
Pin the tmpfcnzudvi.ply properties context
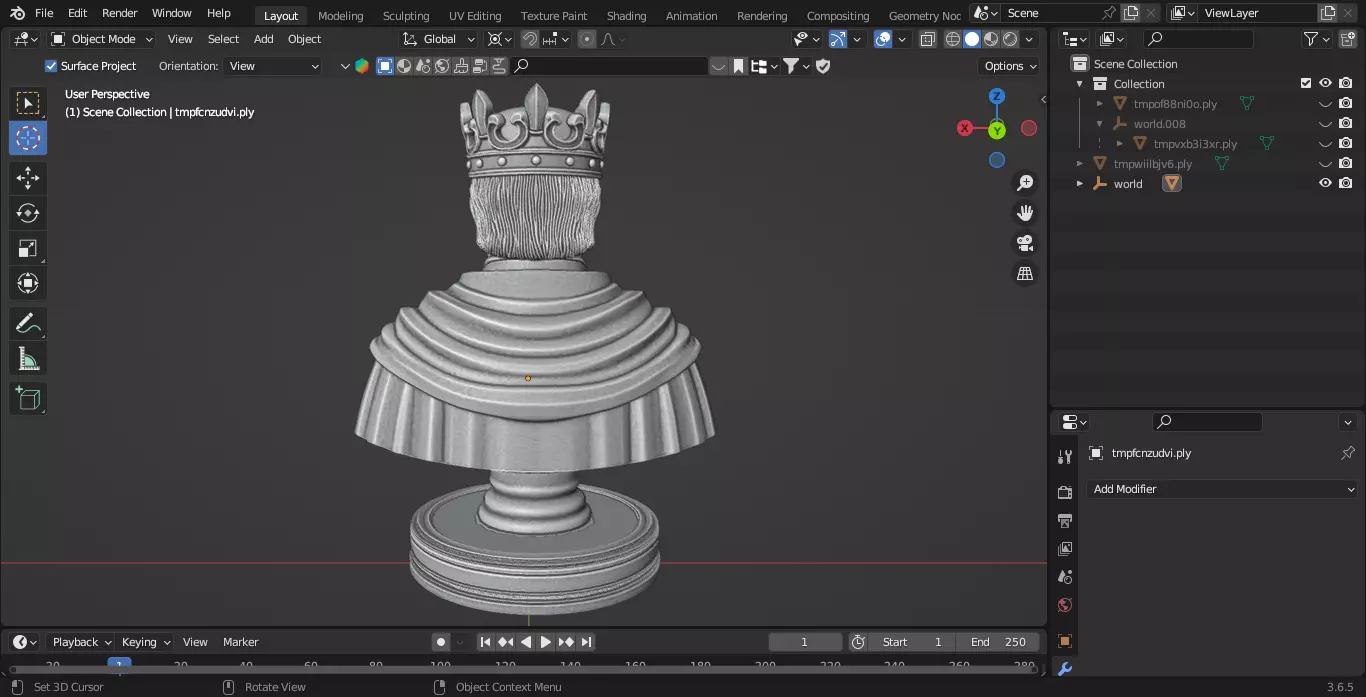(x=1347, y=453)
